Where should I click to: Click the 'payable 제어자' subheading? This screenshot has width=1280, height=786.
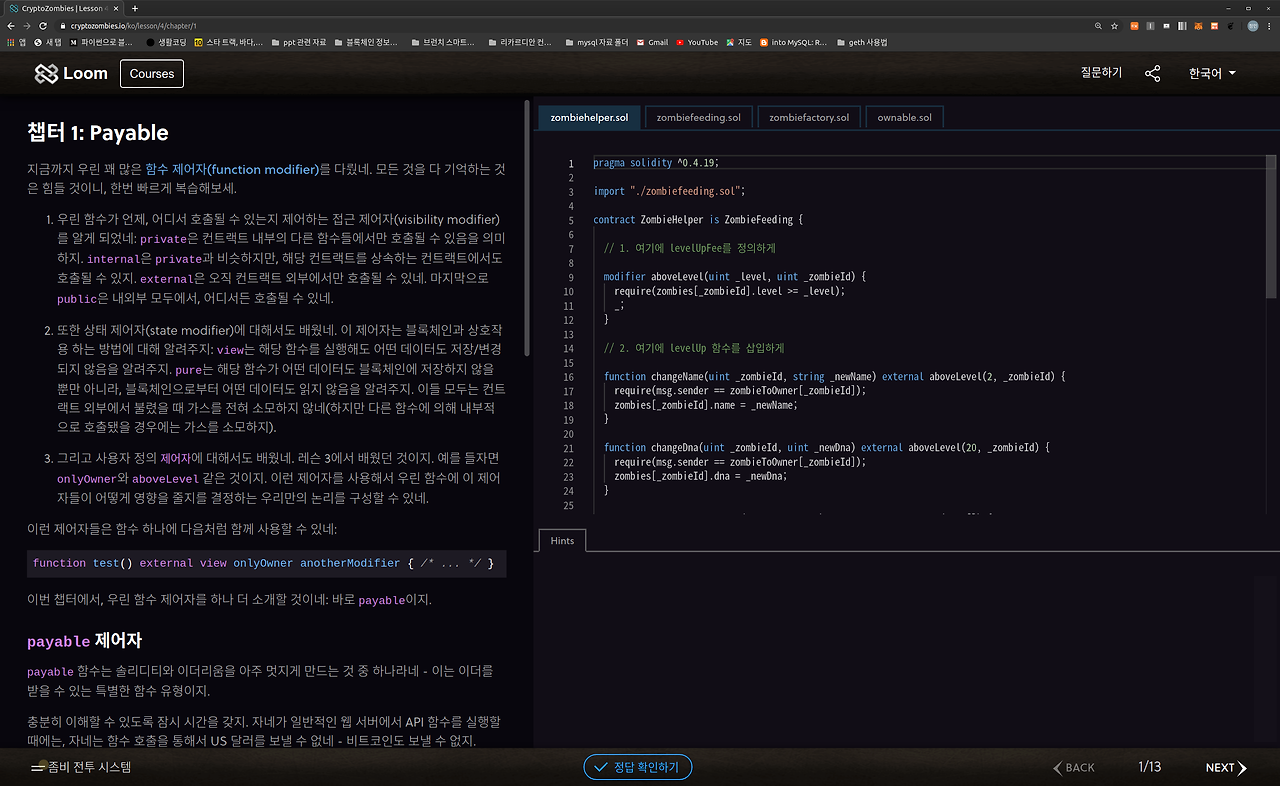click(x=84, y=641)
